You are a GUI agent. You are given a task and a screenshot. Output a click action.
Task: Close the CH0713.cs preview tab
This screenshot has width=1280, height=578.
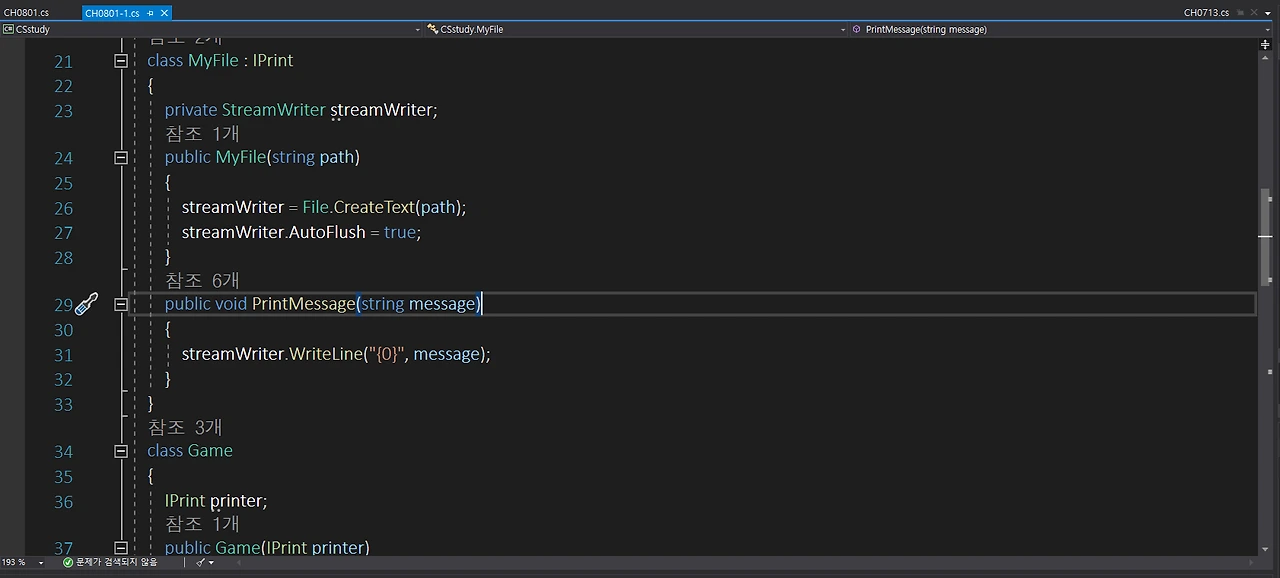tap(1253, 13)
